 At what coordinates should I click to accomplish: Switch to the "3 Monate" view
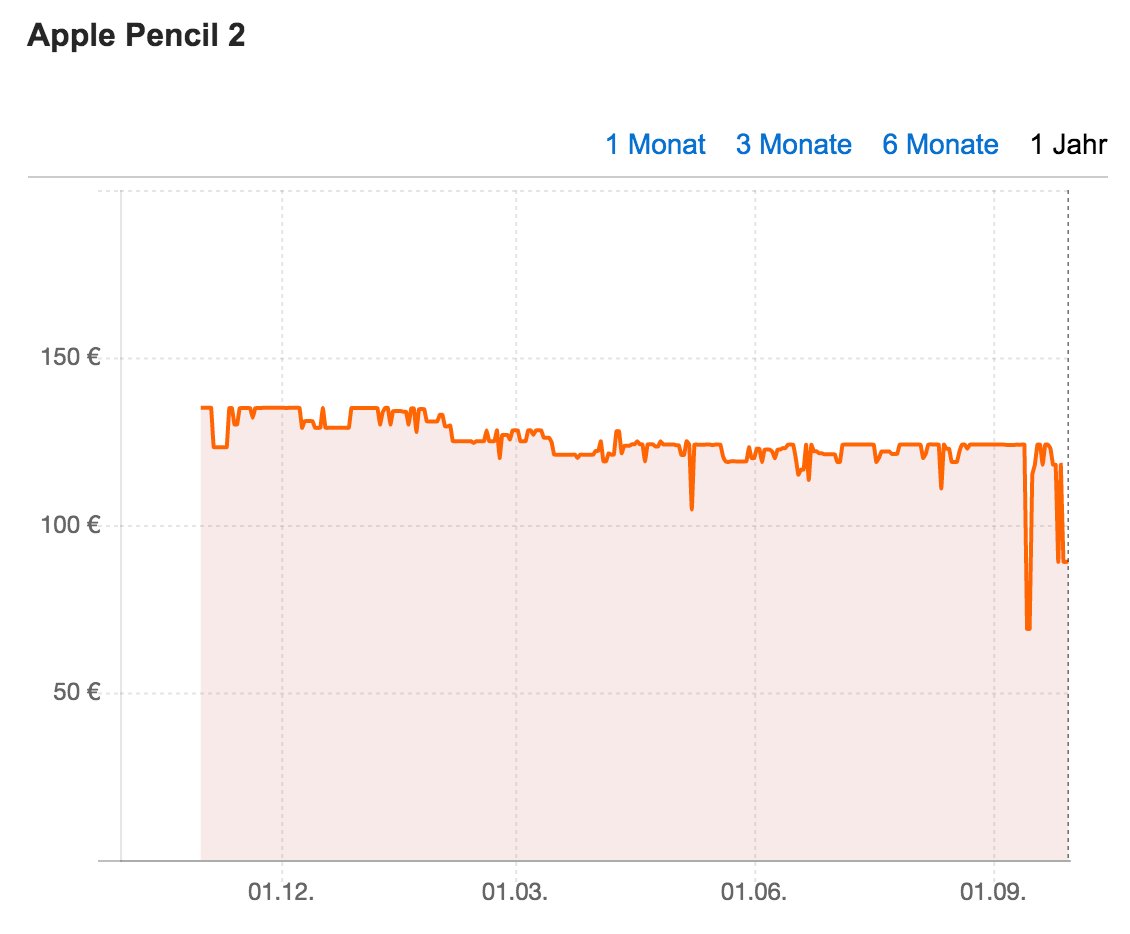click(x=794, y=145)
